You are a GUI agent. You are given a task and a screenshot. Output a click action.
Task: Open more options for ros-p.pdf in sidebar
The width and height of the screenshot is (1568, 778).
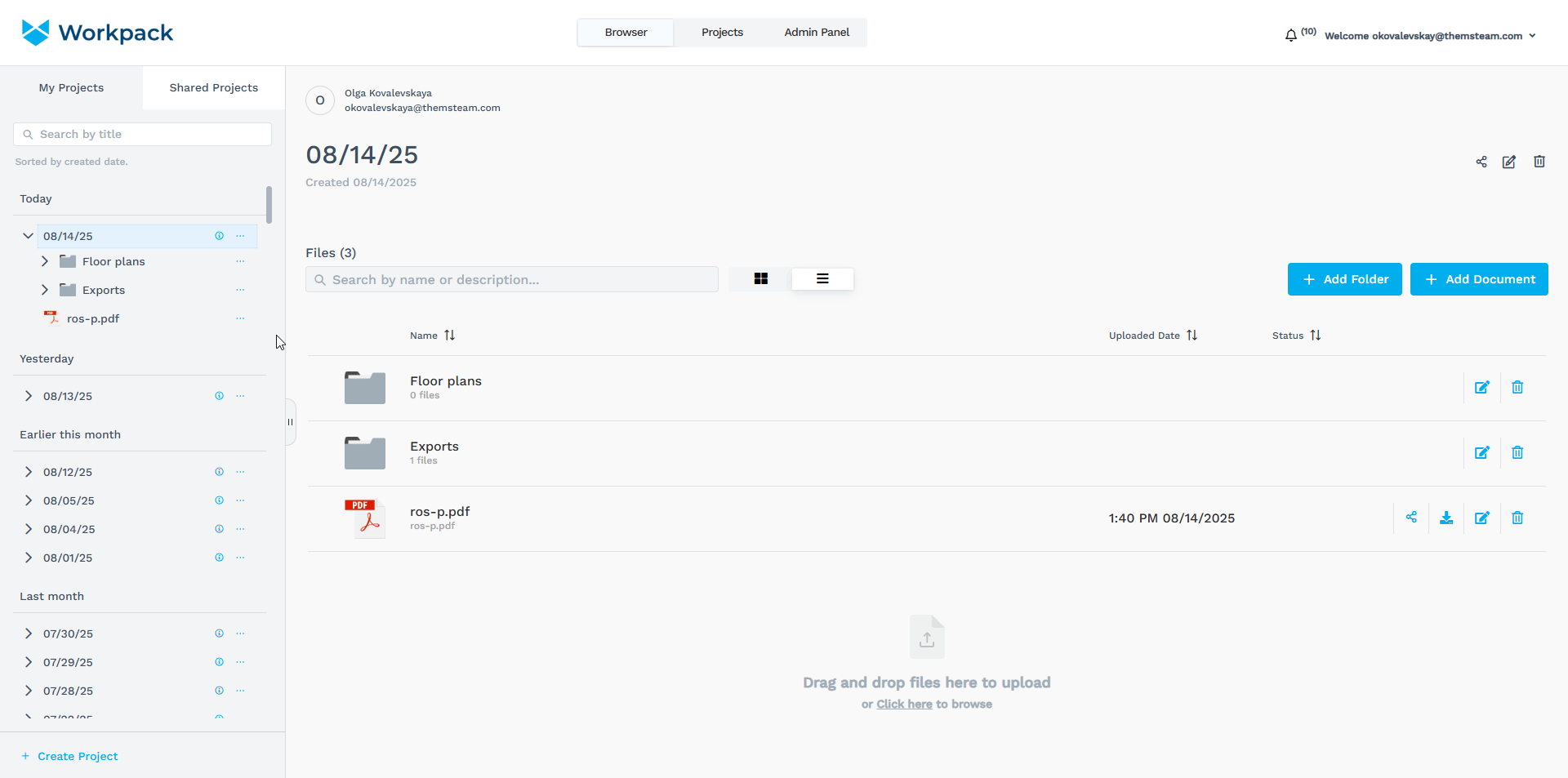[240, 318]
